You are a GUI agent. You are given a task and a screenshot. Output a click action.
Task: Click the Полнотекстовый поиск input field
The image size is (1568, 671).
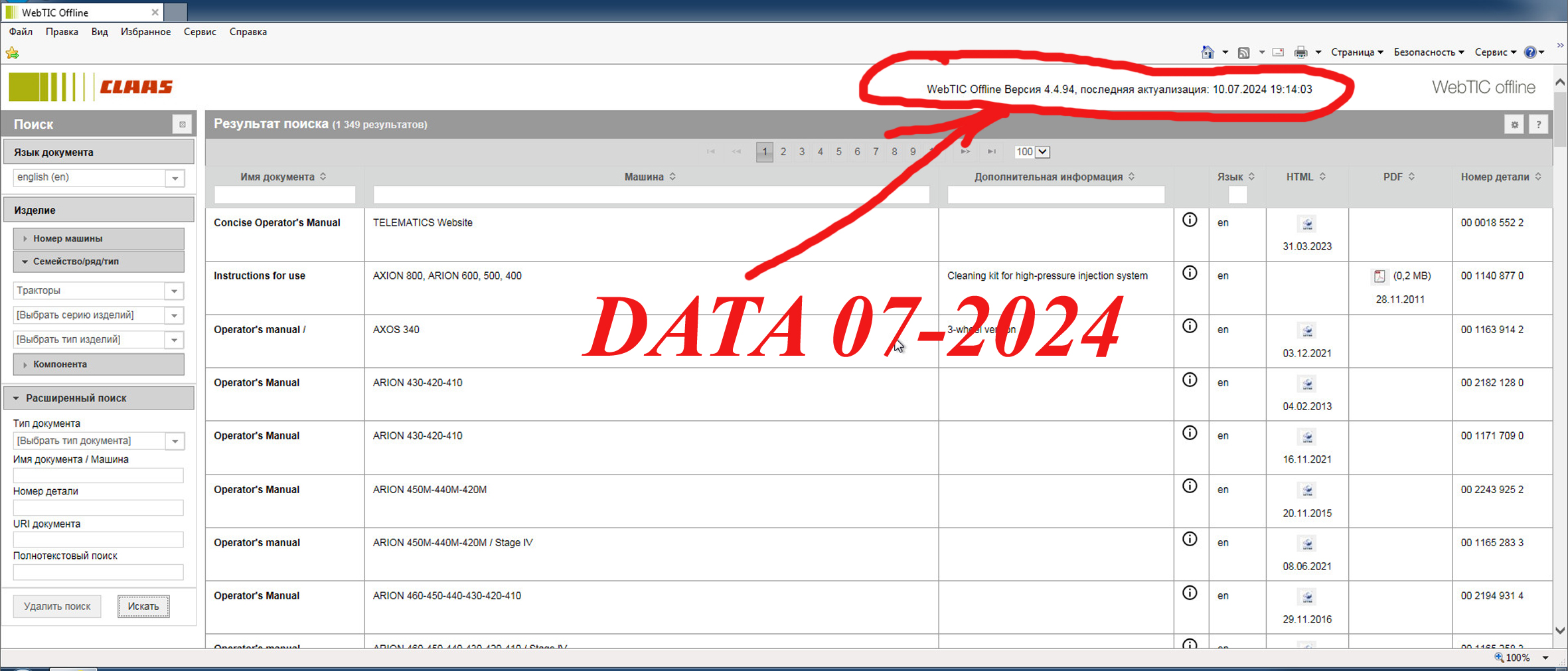tap(98, 572)
